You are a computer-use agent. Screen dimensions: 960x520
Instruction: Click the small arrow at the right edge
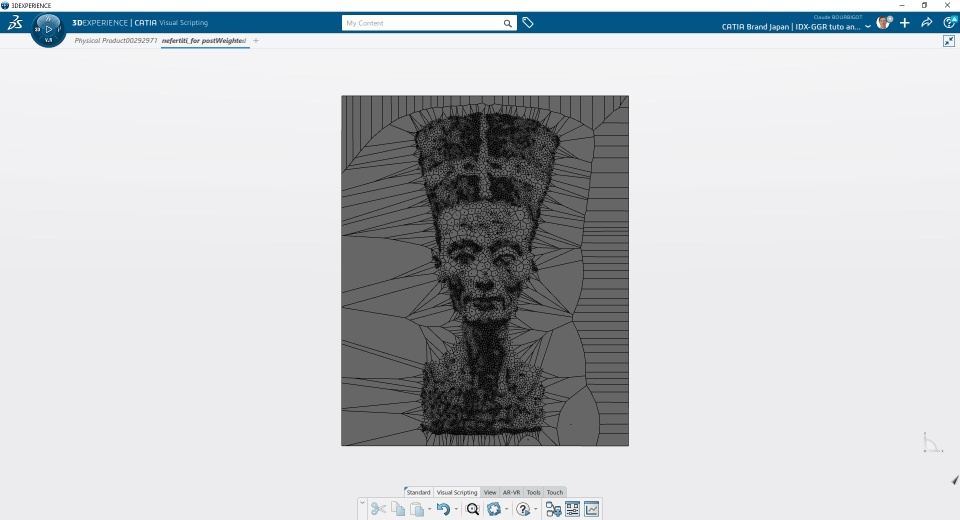955,480
